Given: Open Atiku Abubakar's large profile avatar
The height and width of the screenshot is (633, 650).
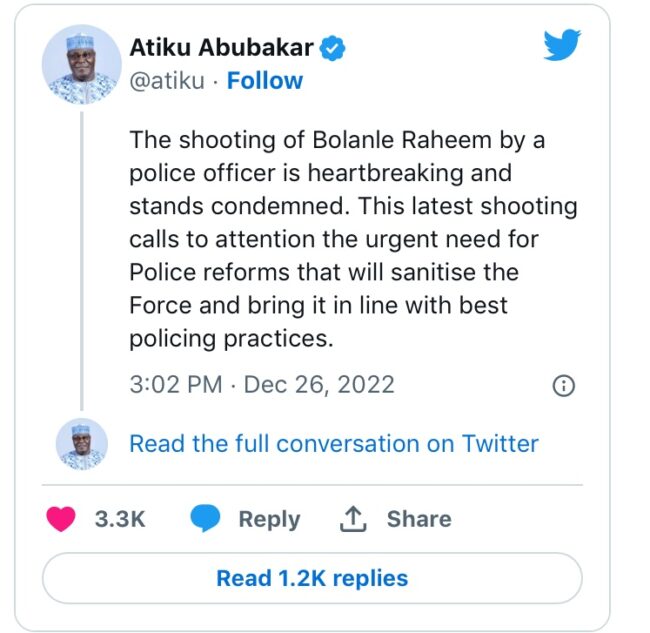Looking at the screenshot, I should pos(81,65).
